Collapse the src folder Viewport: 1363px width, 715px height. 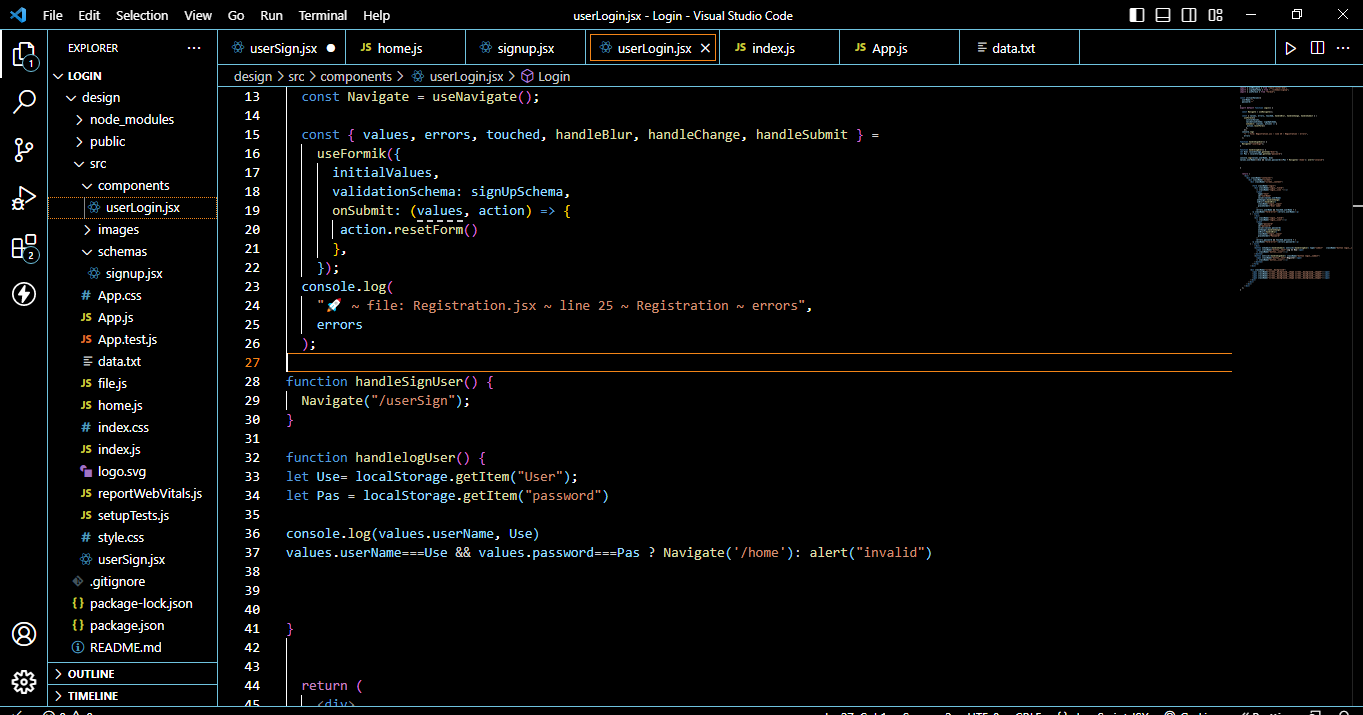(132, 163)
